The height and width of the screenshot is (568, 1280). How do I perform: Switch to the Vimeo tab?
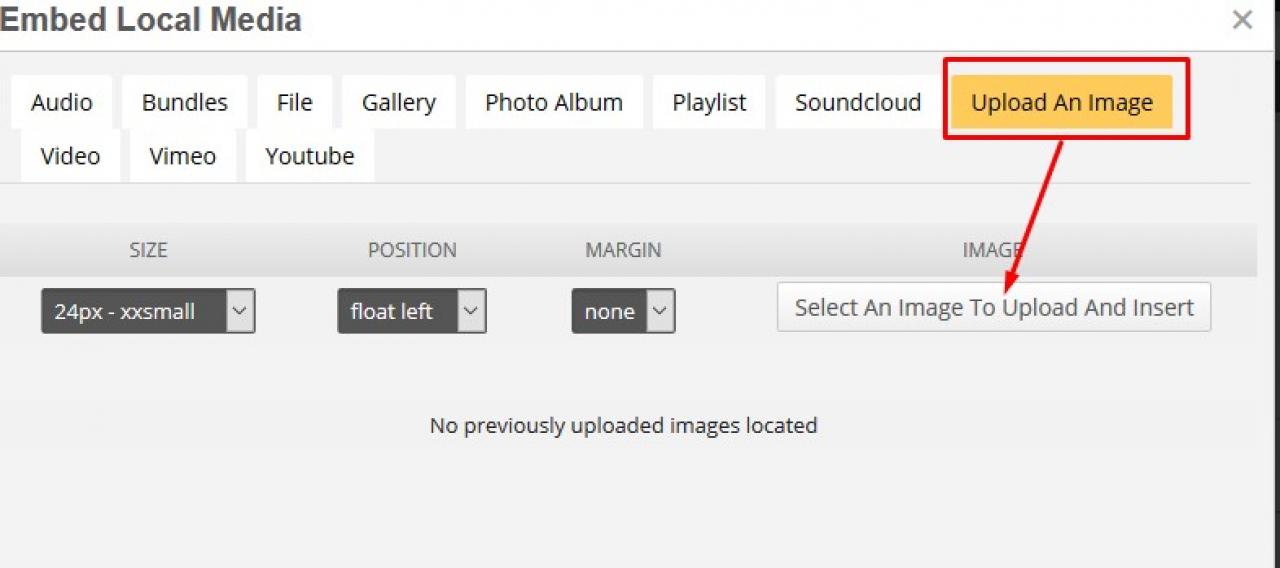coord(181,156)
